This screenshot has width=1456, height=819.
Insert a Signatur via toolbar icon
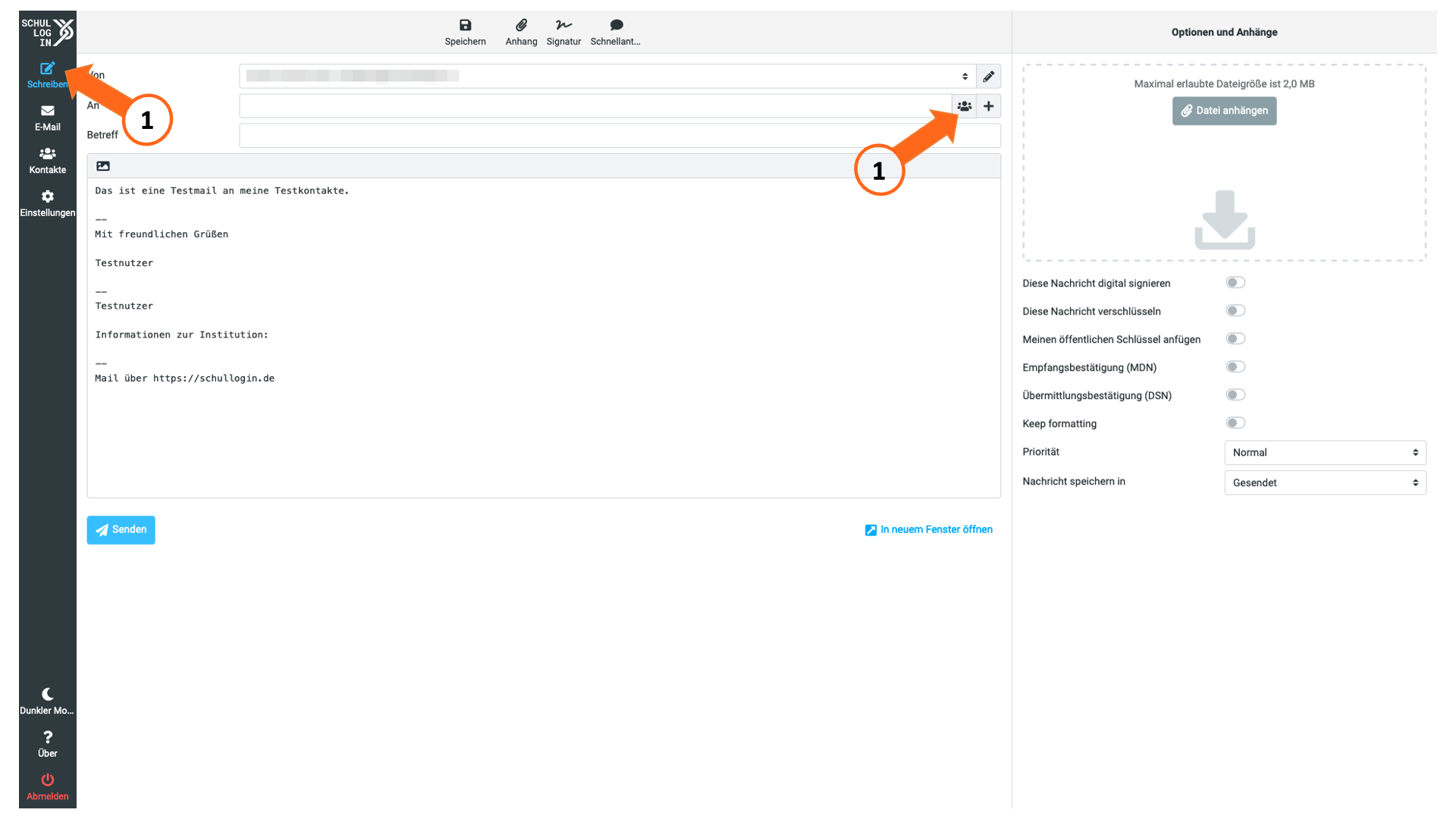click(x=563, y=25)
